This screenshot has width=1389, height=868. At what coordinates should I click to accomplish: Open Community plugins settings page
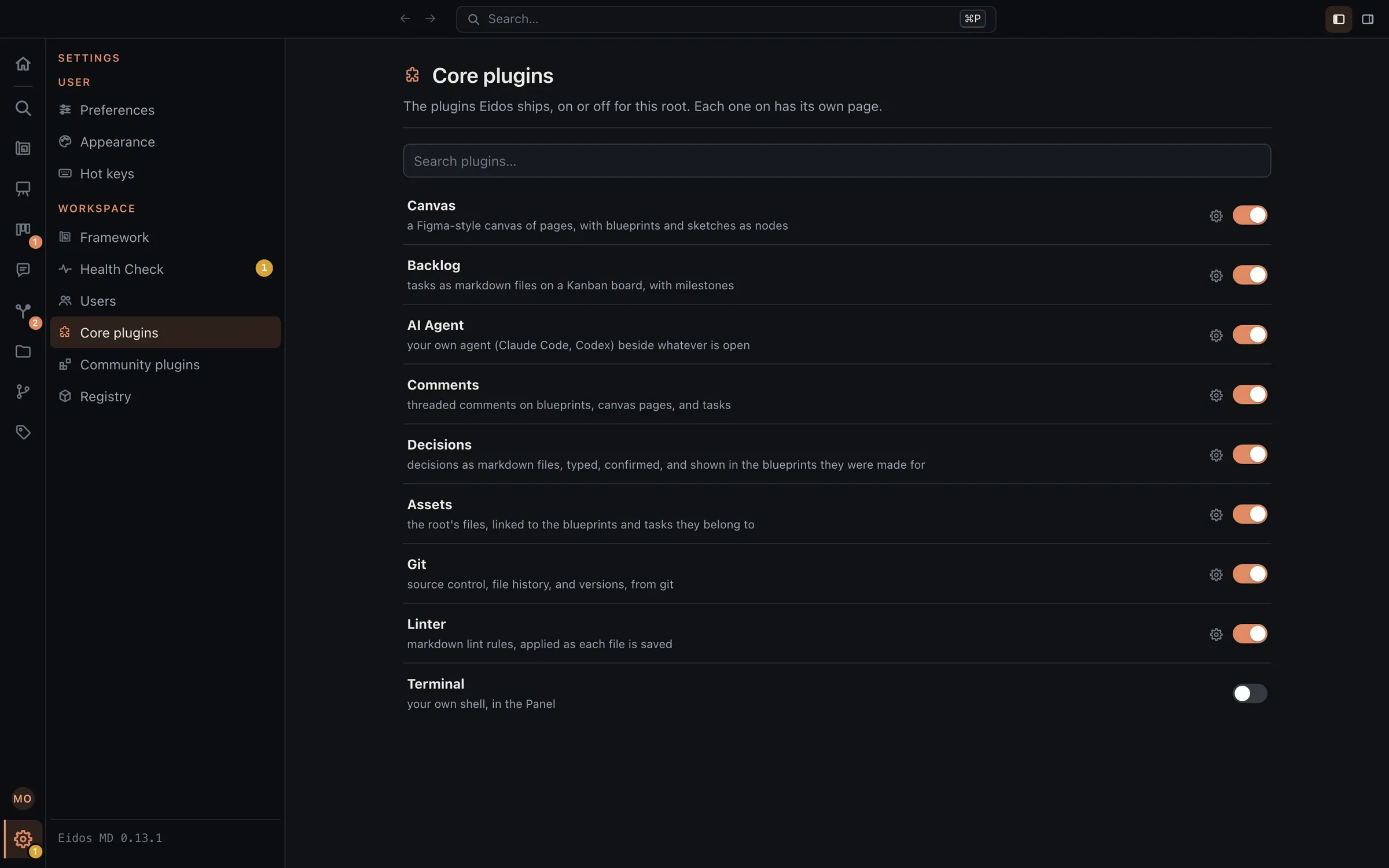click(x=165, y=365)
